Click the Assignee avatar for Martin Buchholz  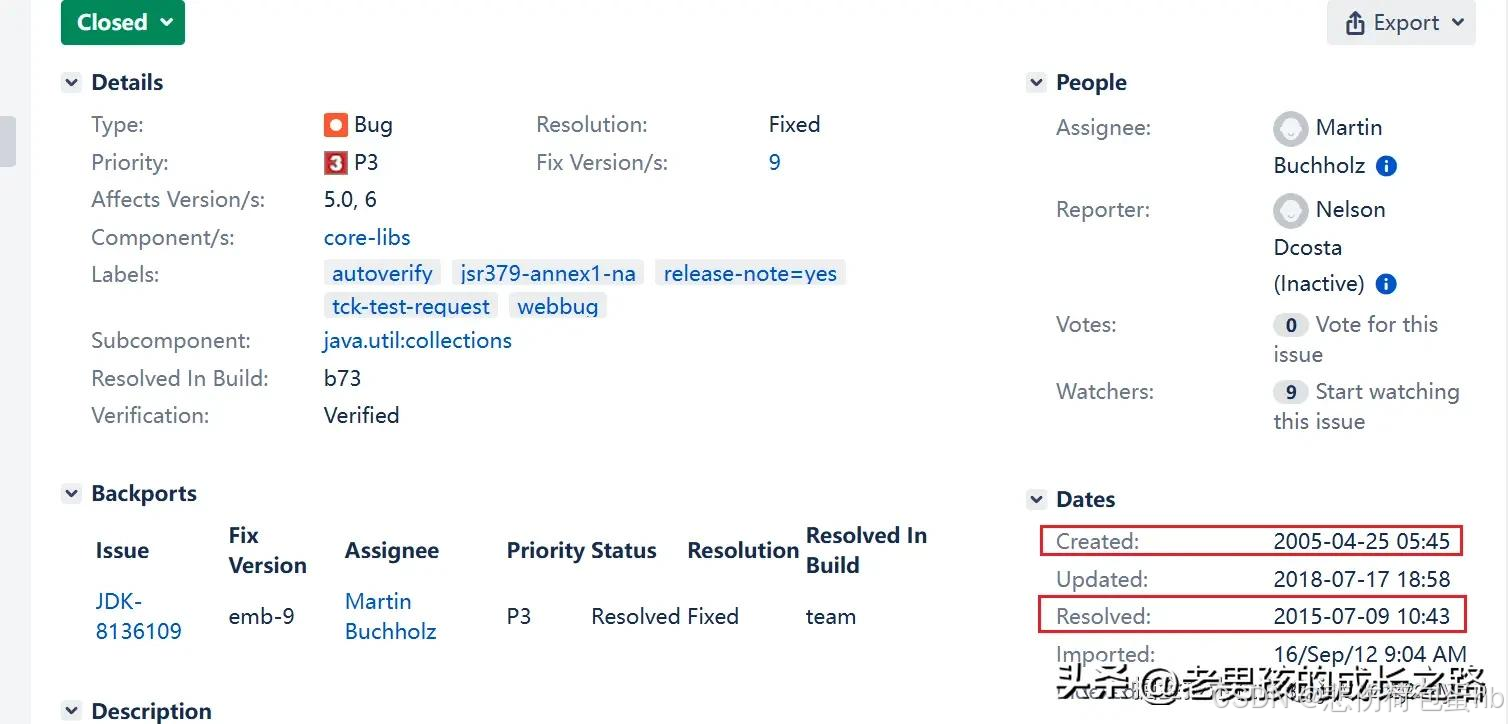coord(1290,128)
